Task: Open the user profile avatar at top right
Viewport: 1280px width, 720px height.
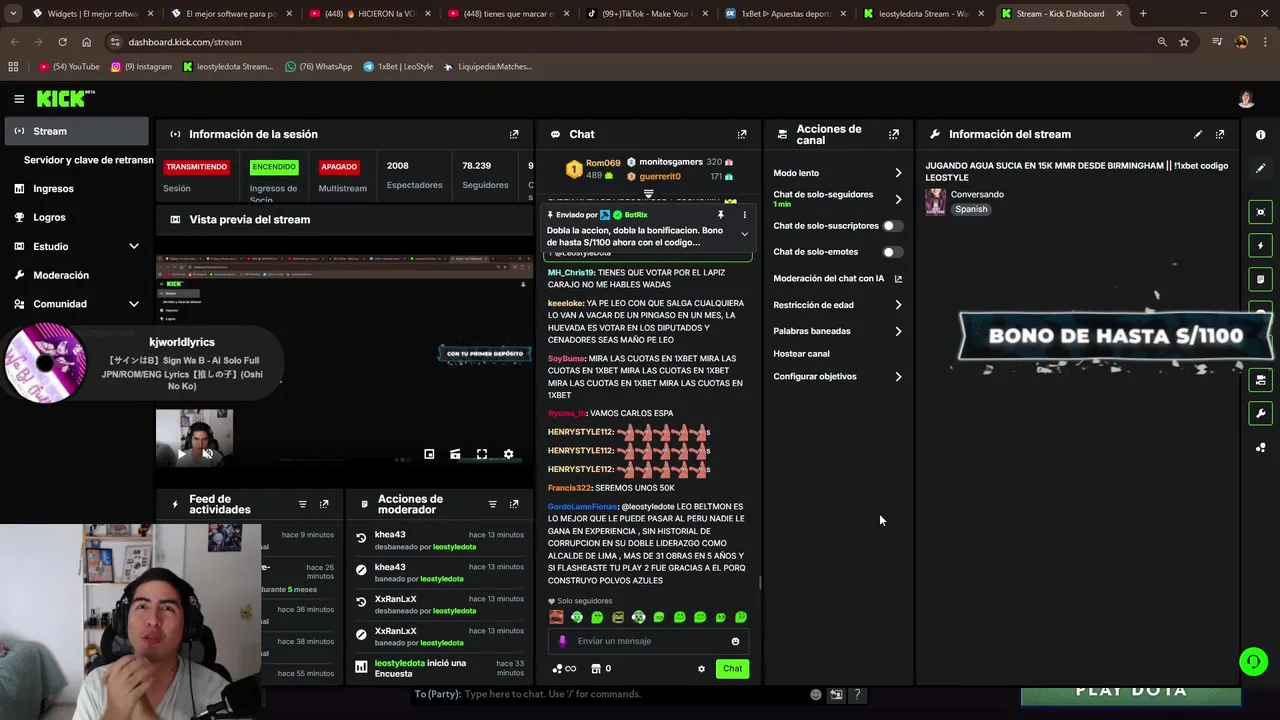Action: click(1246, 99)
